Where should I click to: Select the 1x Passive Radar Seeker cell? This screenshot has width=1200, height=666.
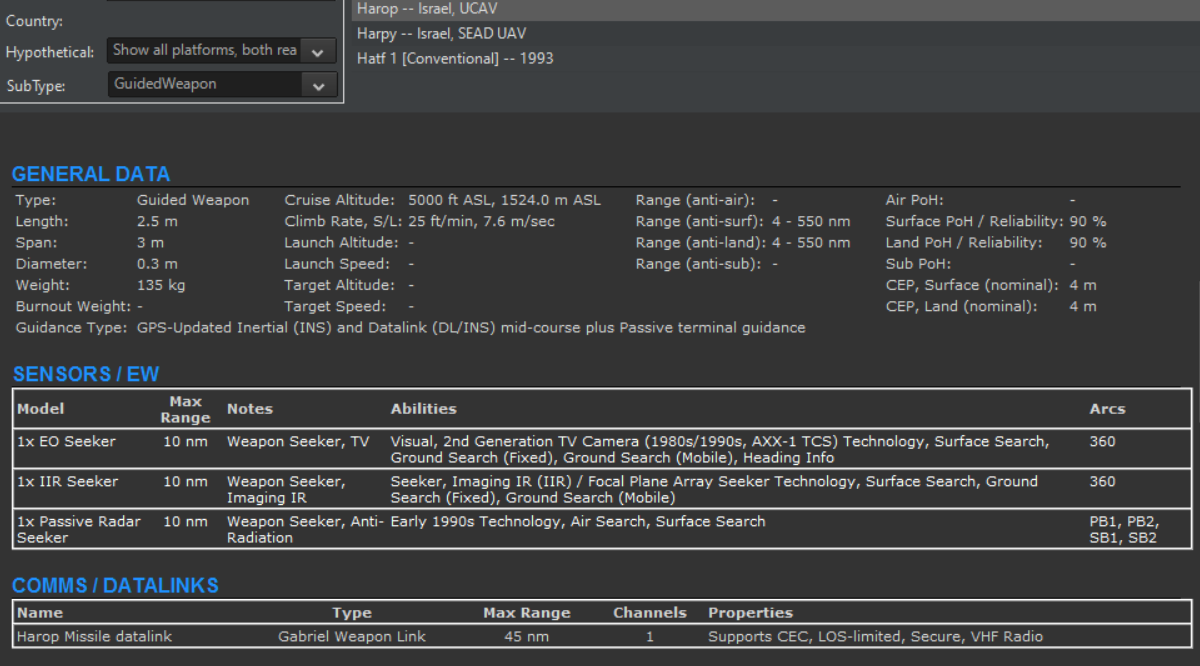point(79,529)
